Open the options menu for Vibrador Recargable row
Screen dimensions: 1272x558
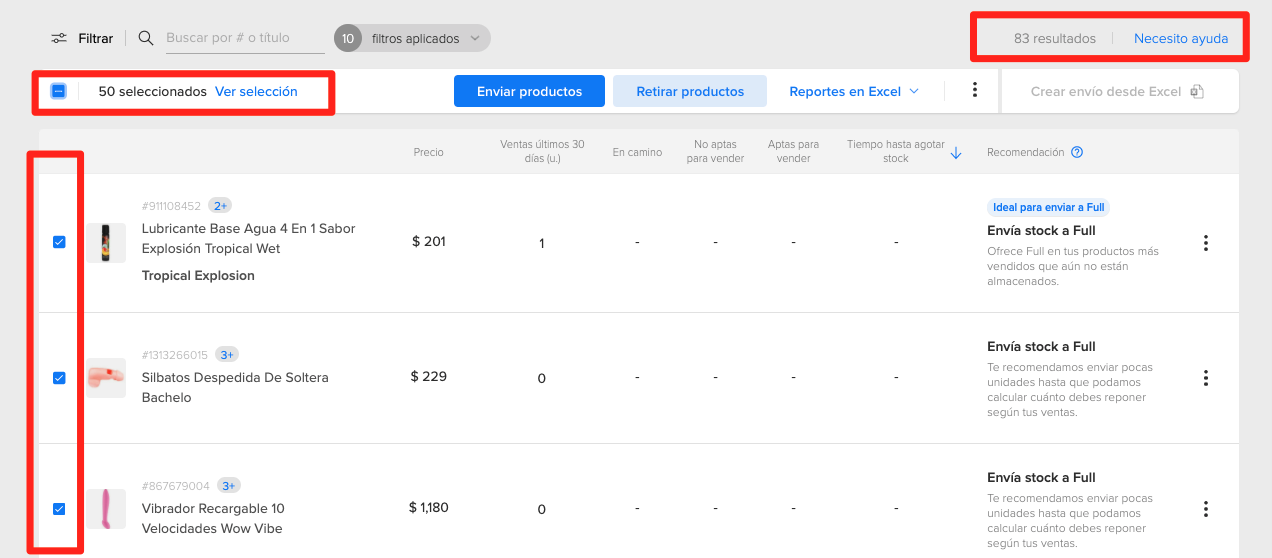(1206, 509)
